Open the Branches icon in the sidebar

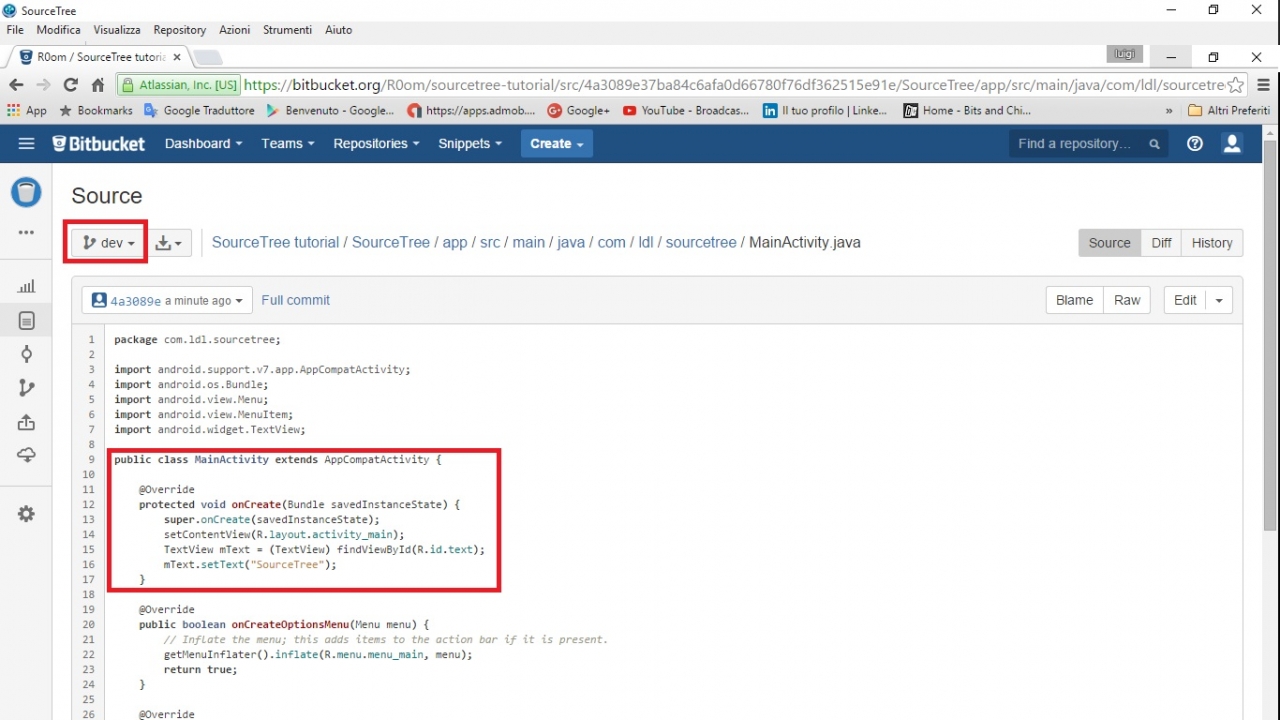[x=27, y=388]
